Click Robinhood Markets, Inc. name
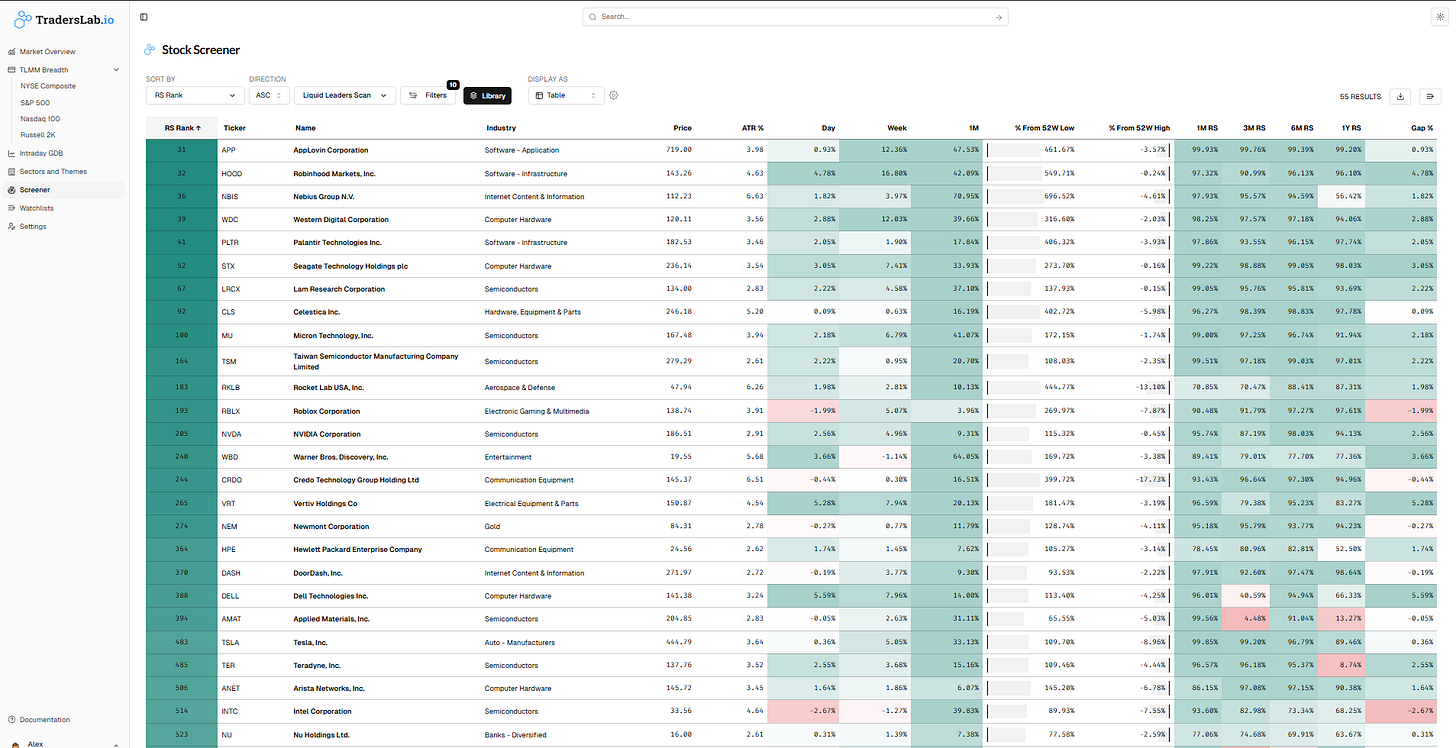1456x748 pixels. (x=334, y=173)
